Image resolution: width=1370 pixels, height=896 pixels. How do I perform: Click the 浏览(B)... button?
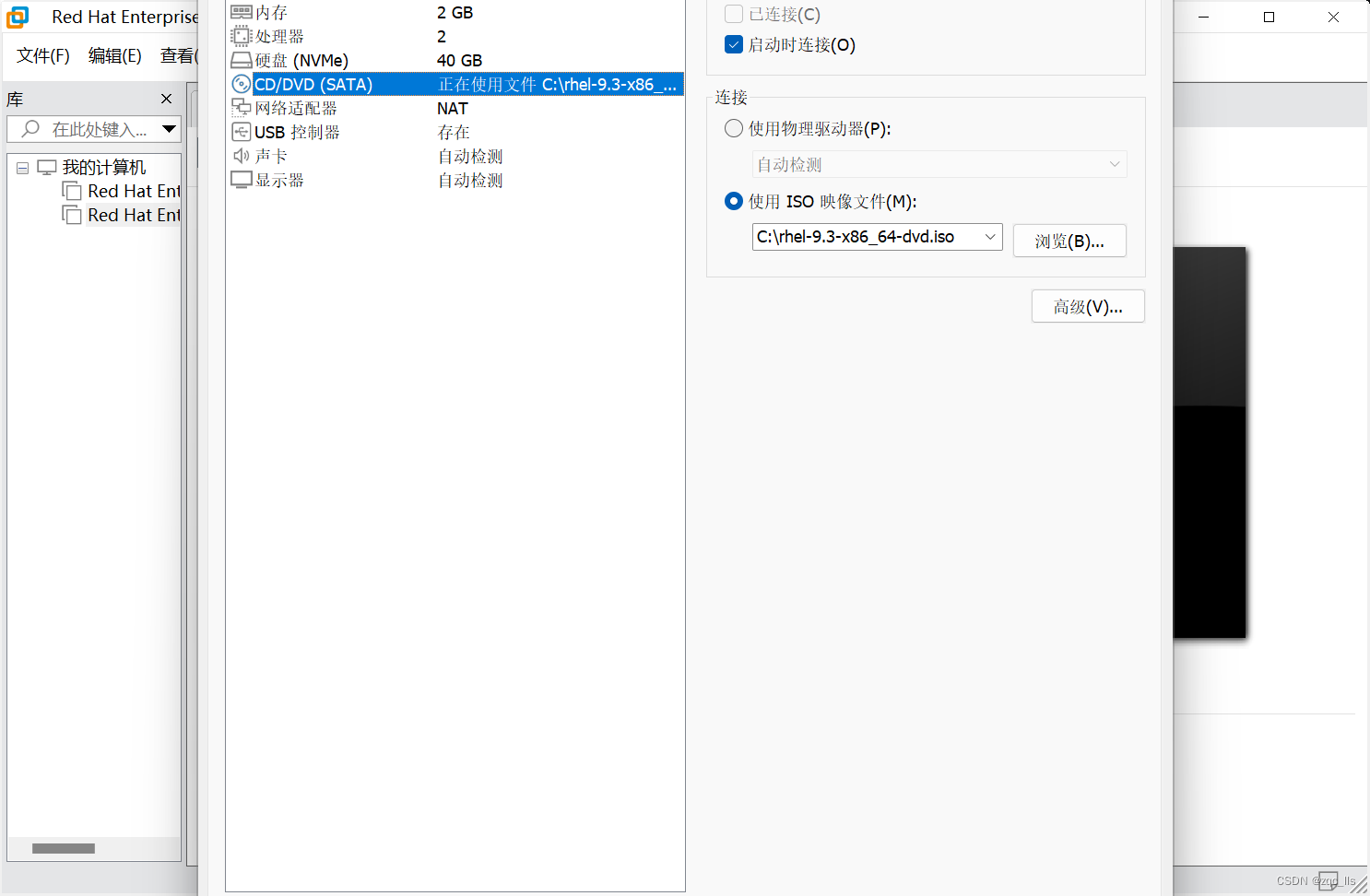click(1069, 241)
